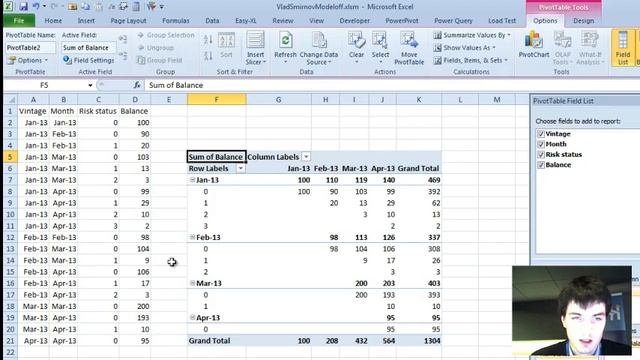Uncheck the Balance field checkbox
Viewport: 640px width, 360px height.
541,165
